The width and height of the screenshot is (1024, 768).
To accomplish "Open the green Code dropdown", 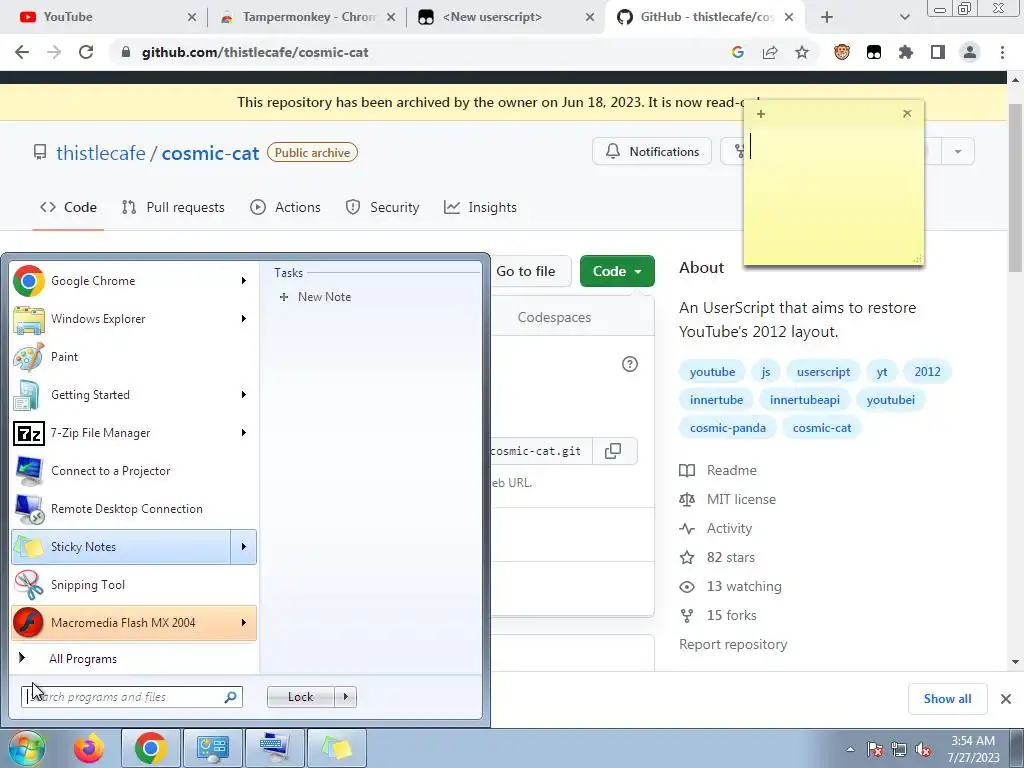I will tap(617, 271).
